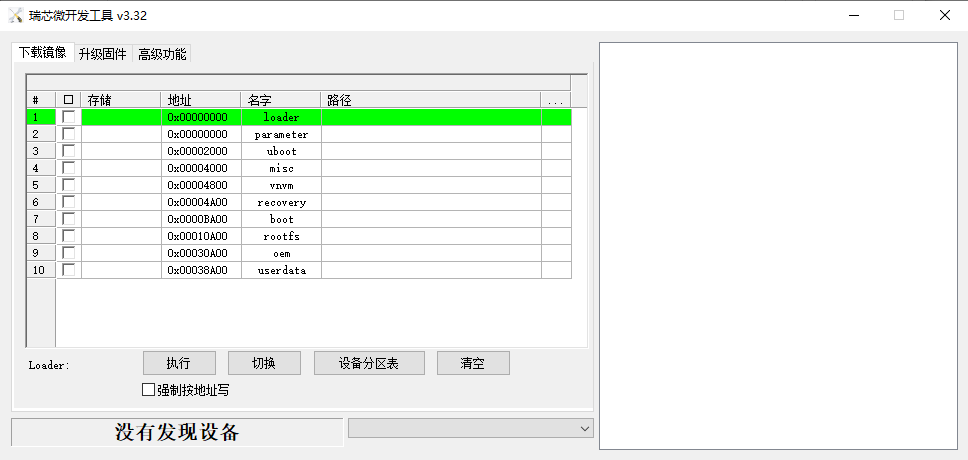This screenshot has width=968, height=460.
Task: Select the 'oem' name cell
Action: click(282, 253)
